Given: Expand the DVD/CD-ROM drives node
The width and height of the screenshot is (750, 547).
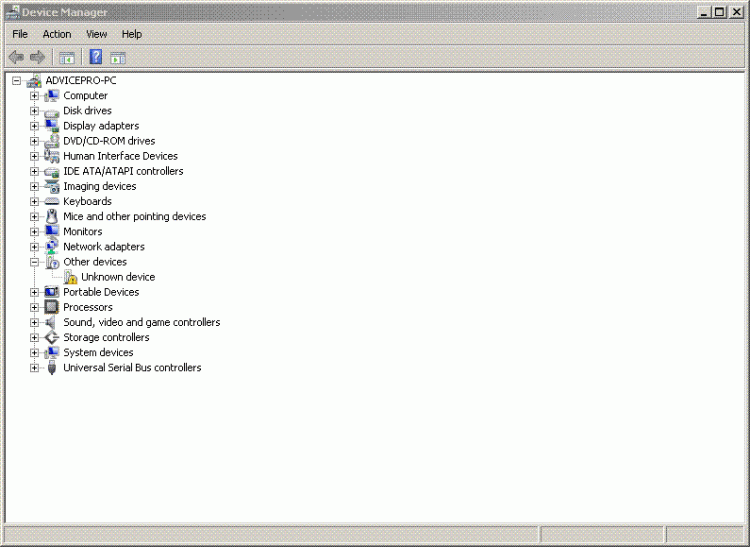Looking at the screenshot, I should click(x=34, y=141).
